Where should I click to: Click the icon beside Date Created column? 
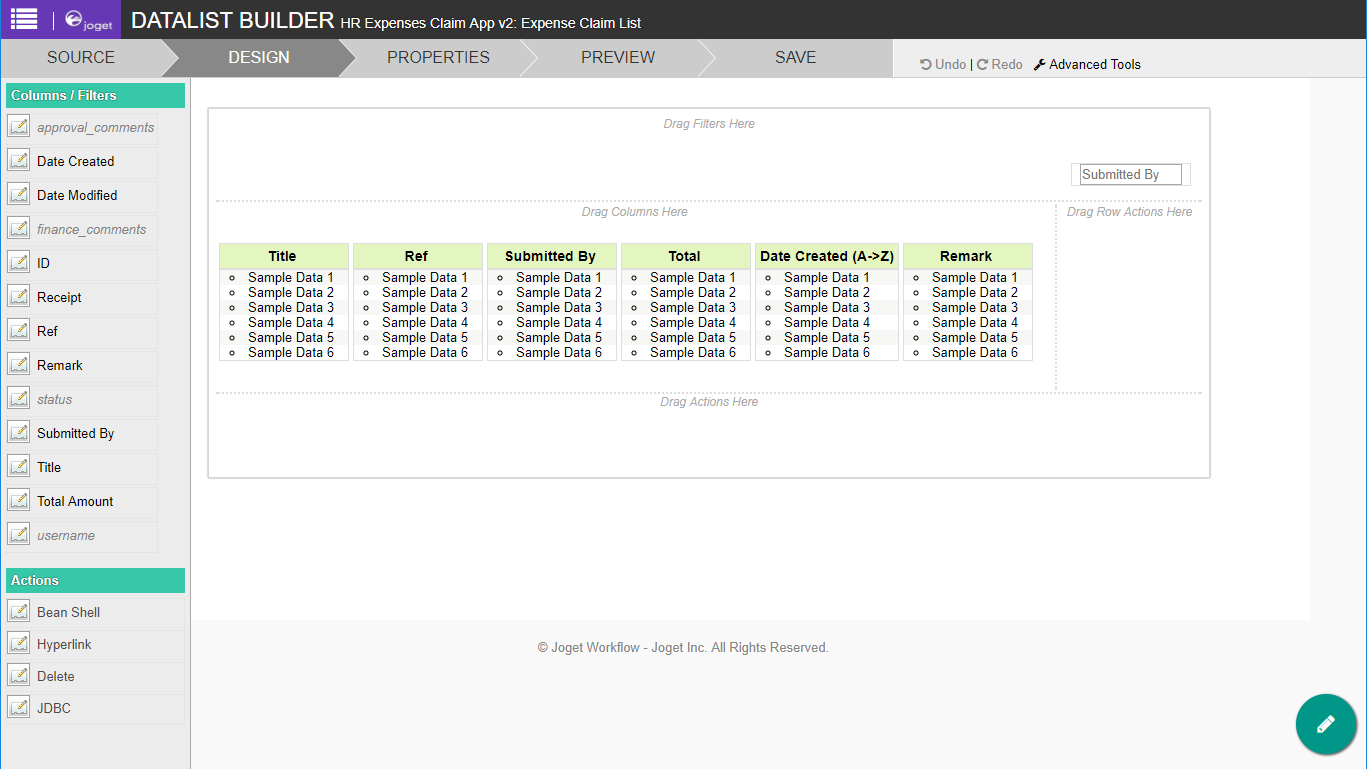pyautogui.click(x=18, y=161)
